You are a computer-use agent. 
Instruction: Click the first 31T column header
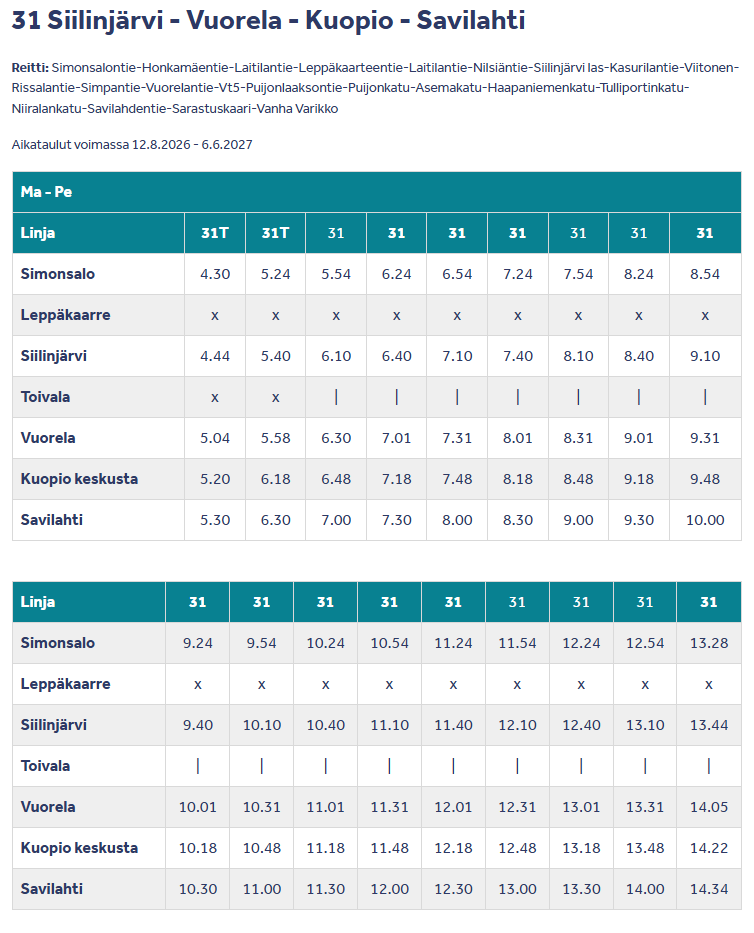pyautogui.click(x=215, y=233)
